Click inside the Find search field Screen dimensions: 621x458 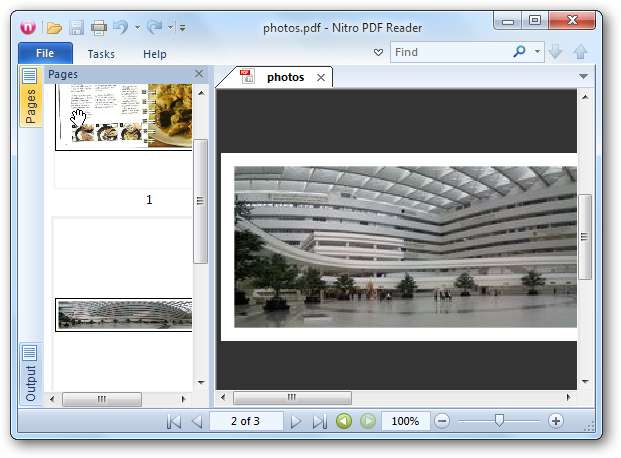[x=451, y=52]
